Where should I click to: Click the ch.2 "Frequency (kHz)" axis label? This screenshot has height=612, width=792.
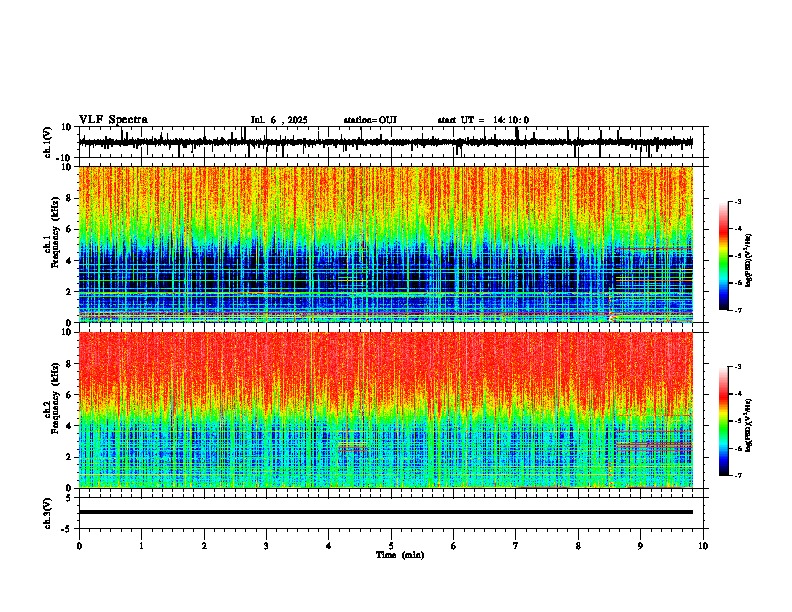55,398
